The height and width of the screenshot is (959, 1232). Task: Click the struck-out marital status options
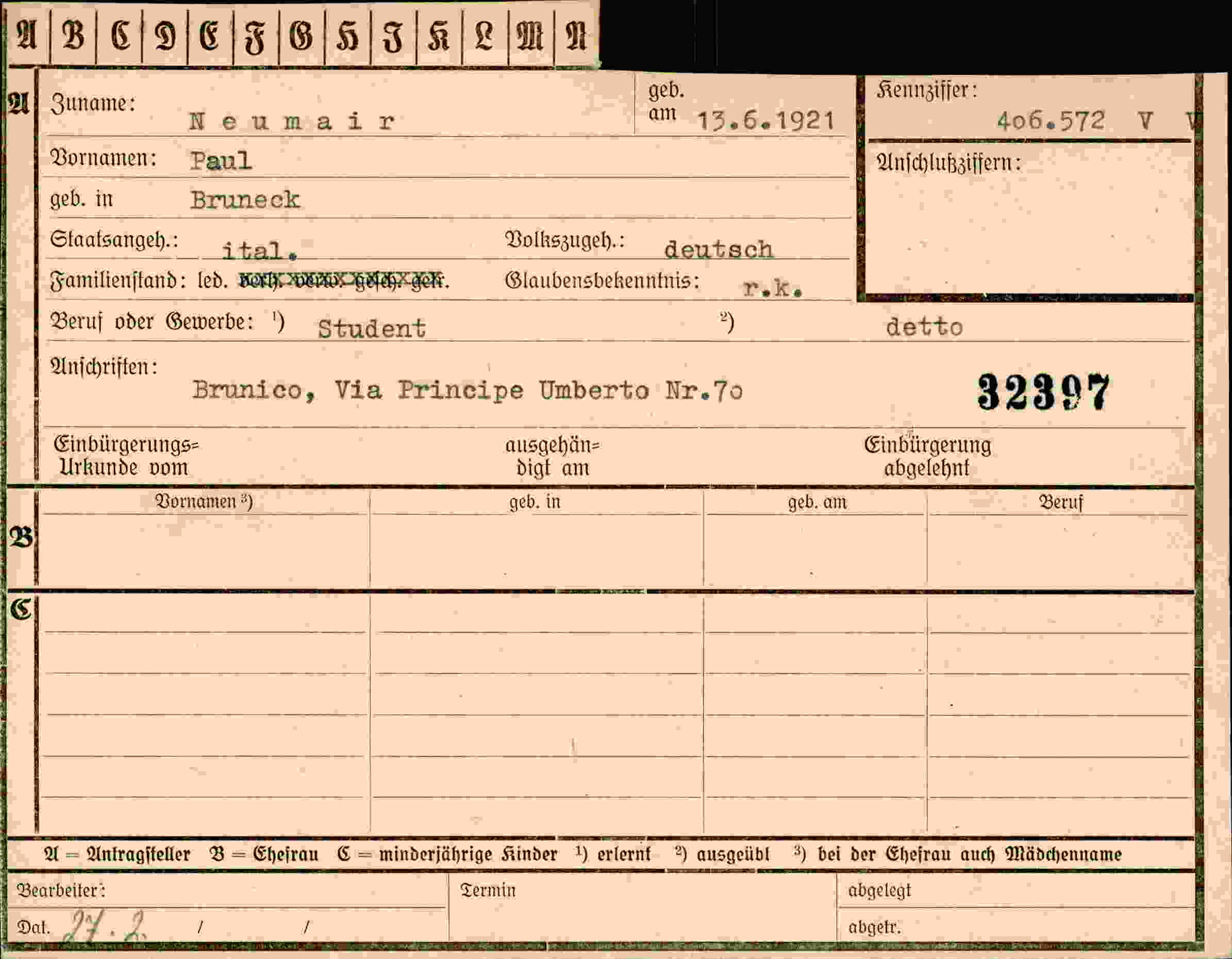344,280
